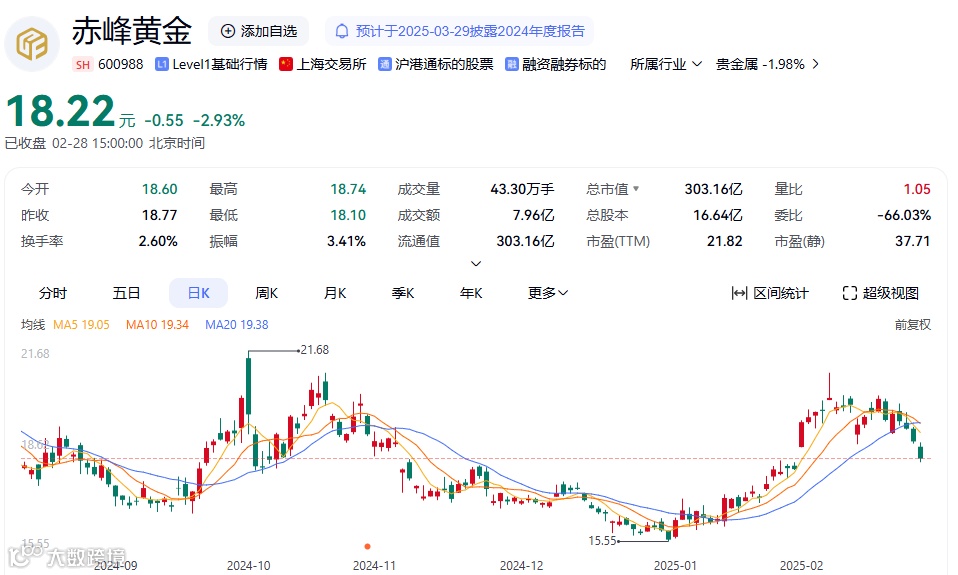
Task: Click the 成交量 value 43.30万手
Action: point(522,189)
